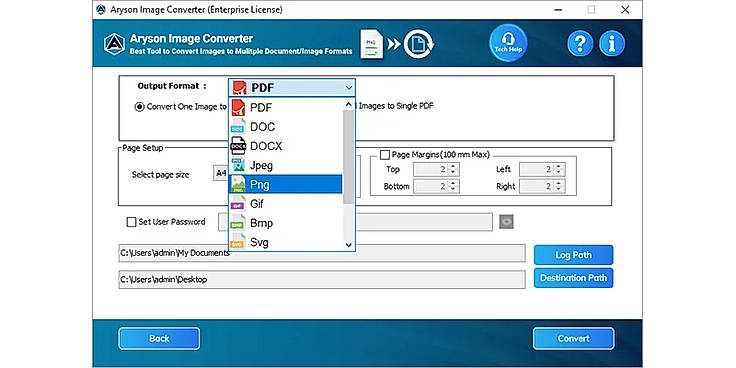Image resolution: width=736 pixels, height=368 pixels.
Task: Tick the Set User Password checkbox
Action: 131,222
